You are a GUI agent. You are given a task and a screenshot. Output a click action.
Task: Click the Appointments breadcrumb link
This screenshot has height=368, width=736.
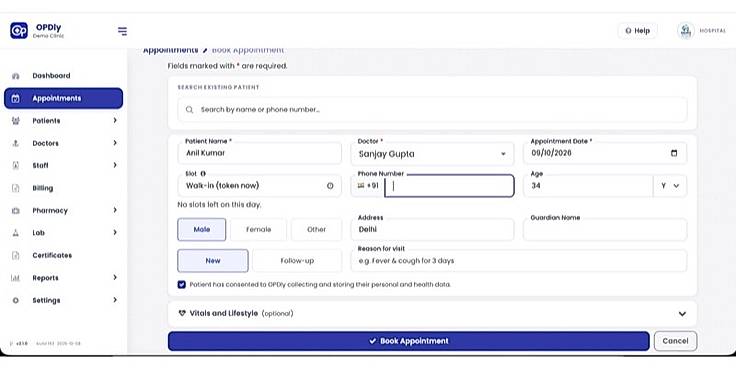tap(170, 50)
